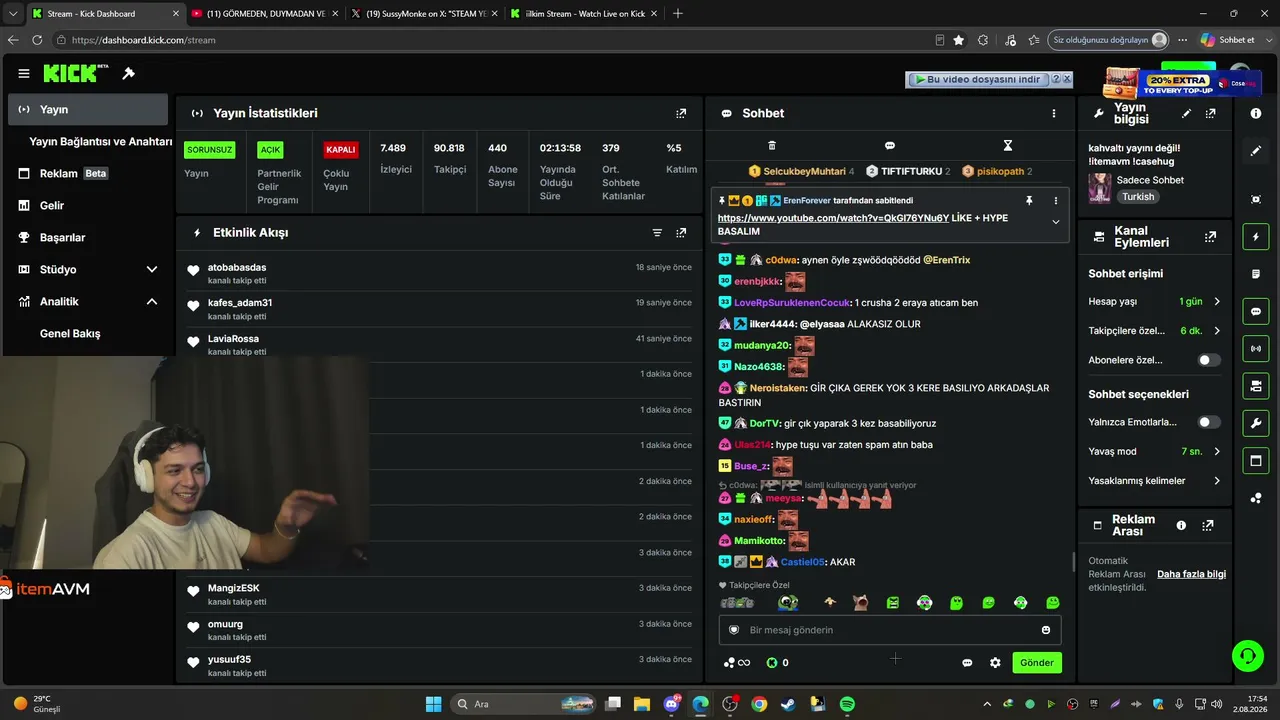Click the trash icon to clear chat

[771, 146]
